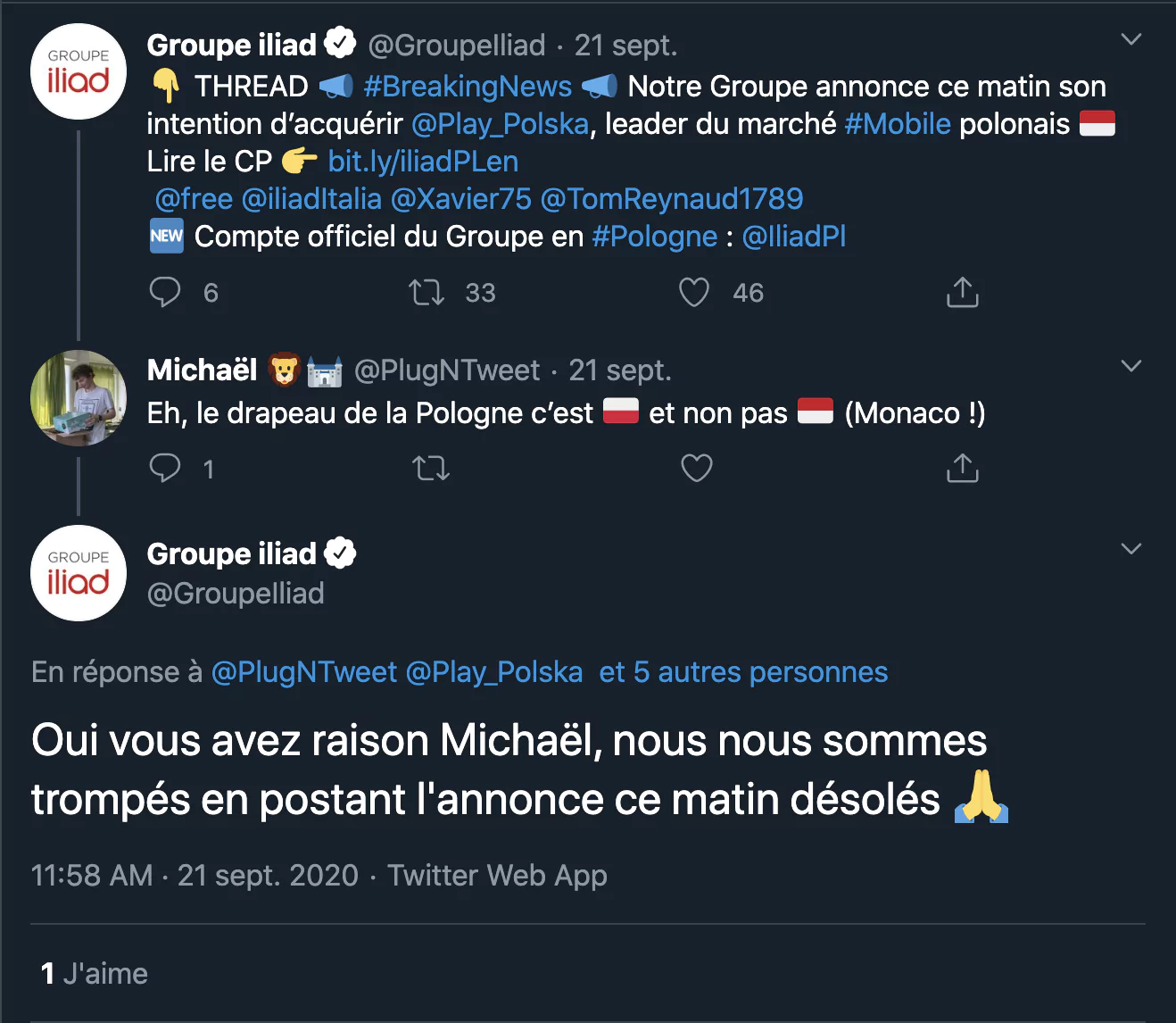Click the @Xavier75 mention
Image resolution: width=1176 pixels, height=1023 pixels.
coord(460,199)
